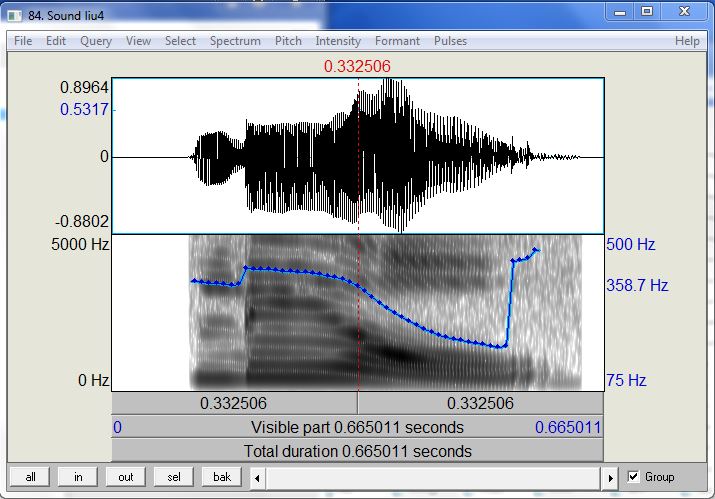Click the red cursor time 0.332506 label
Viewport: 715px width, 499px height.
click(357, 66)
